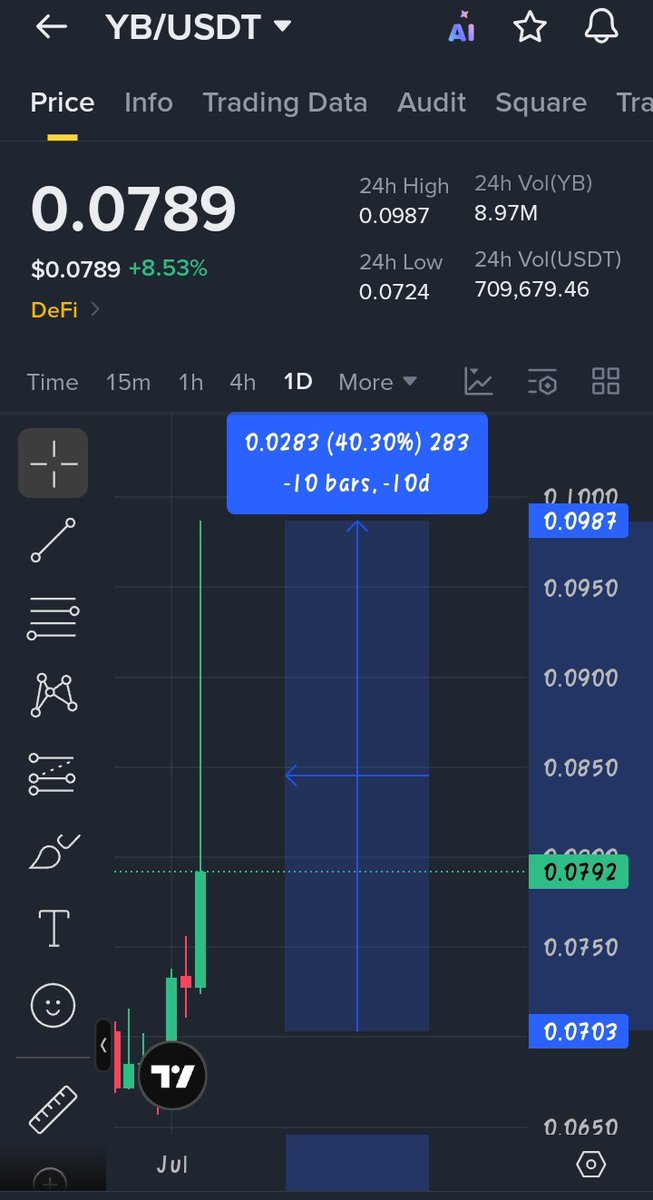
Task: Open the AI assistant icon
Action: click(x=462, y=28)
